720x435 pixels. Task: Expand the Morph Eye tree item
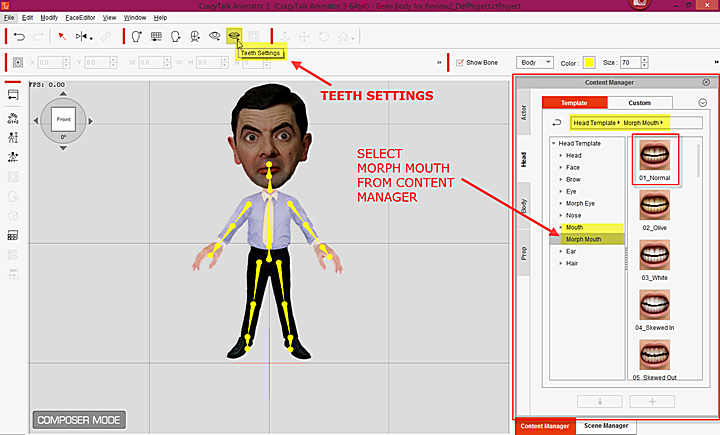pyautogui.click(x=562, y=204)
